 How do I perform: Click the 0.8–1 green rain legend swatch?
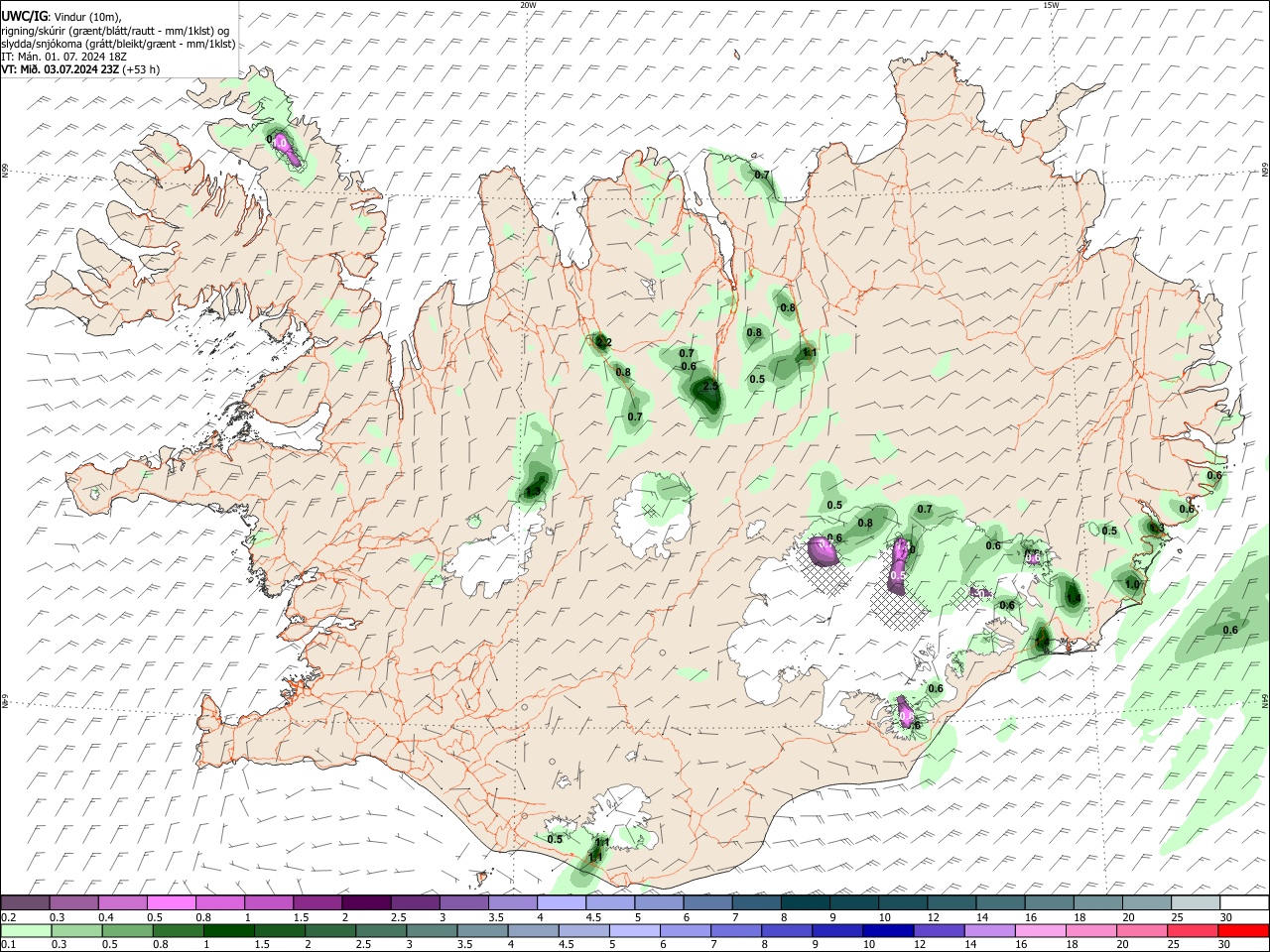179,930
